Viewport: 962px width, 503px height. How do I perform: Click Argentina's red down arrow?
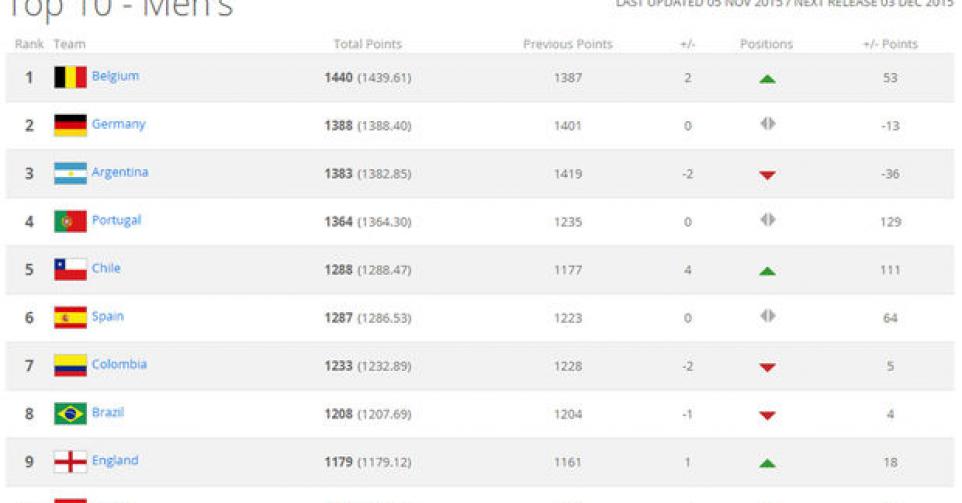[x=767, y=175]
